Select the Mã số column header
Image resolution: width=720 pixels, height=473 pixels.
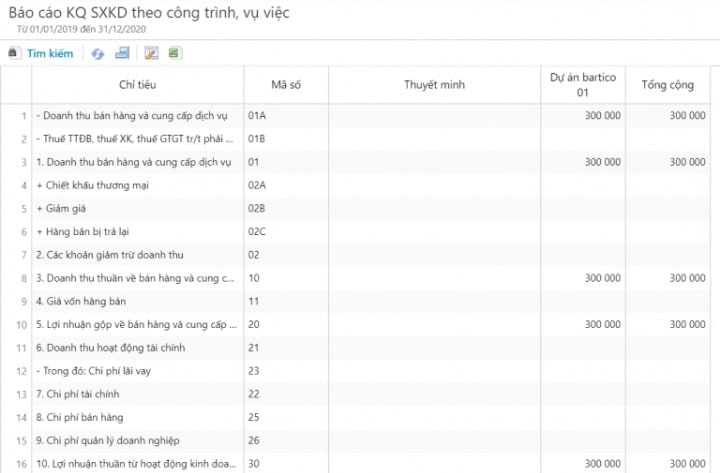(x=286, y=84)
